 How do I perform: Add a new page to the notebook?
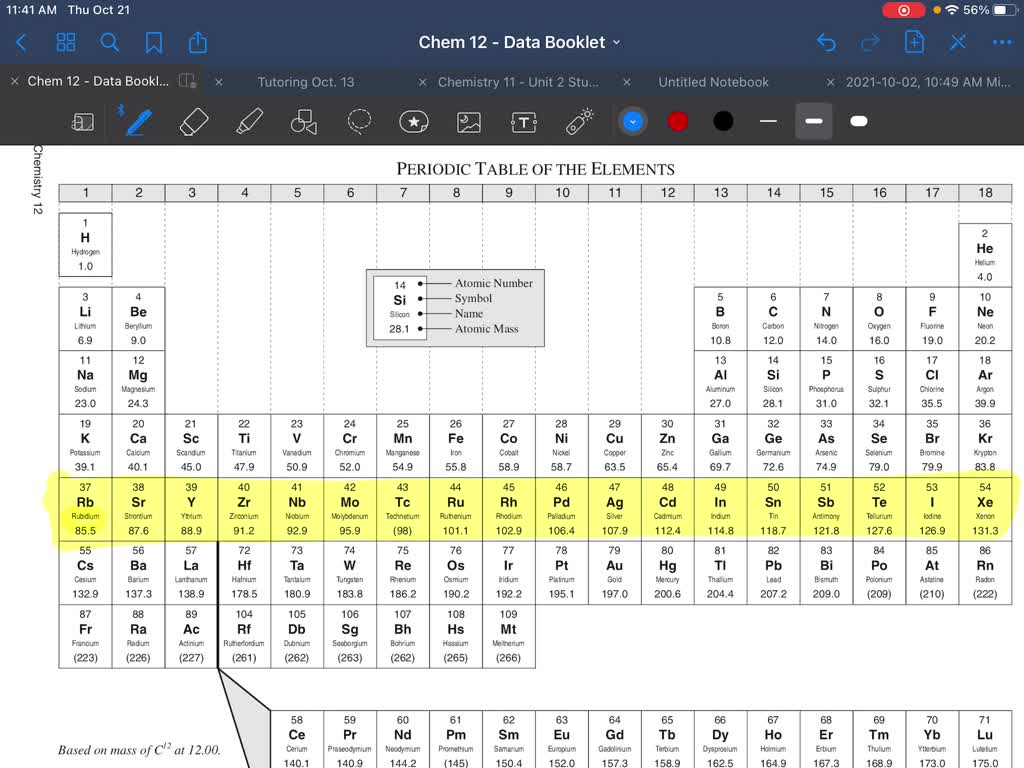click(913, 42)
